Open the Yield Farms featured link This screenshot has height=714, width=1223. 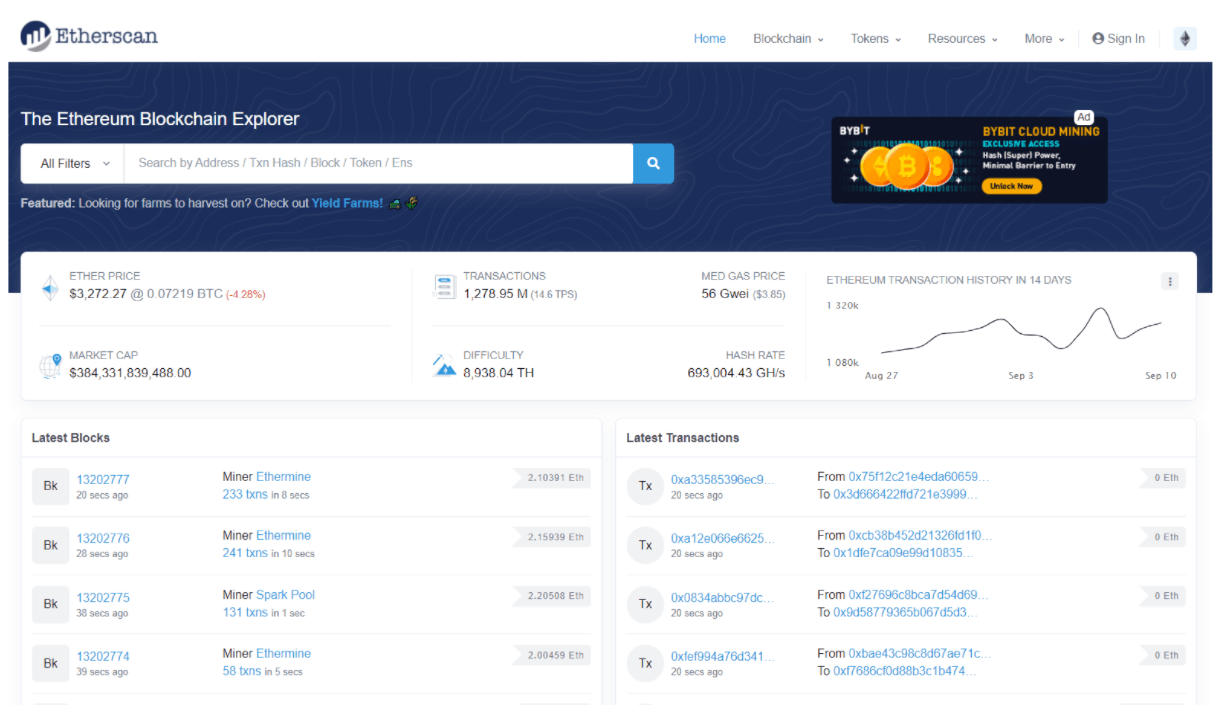347,203
